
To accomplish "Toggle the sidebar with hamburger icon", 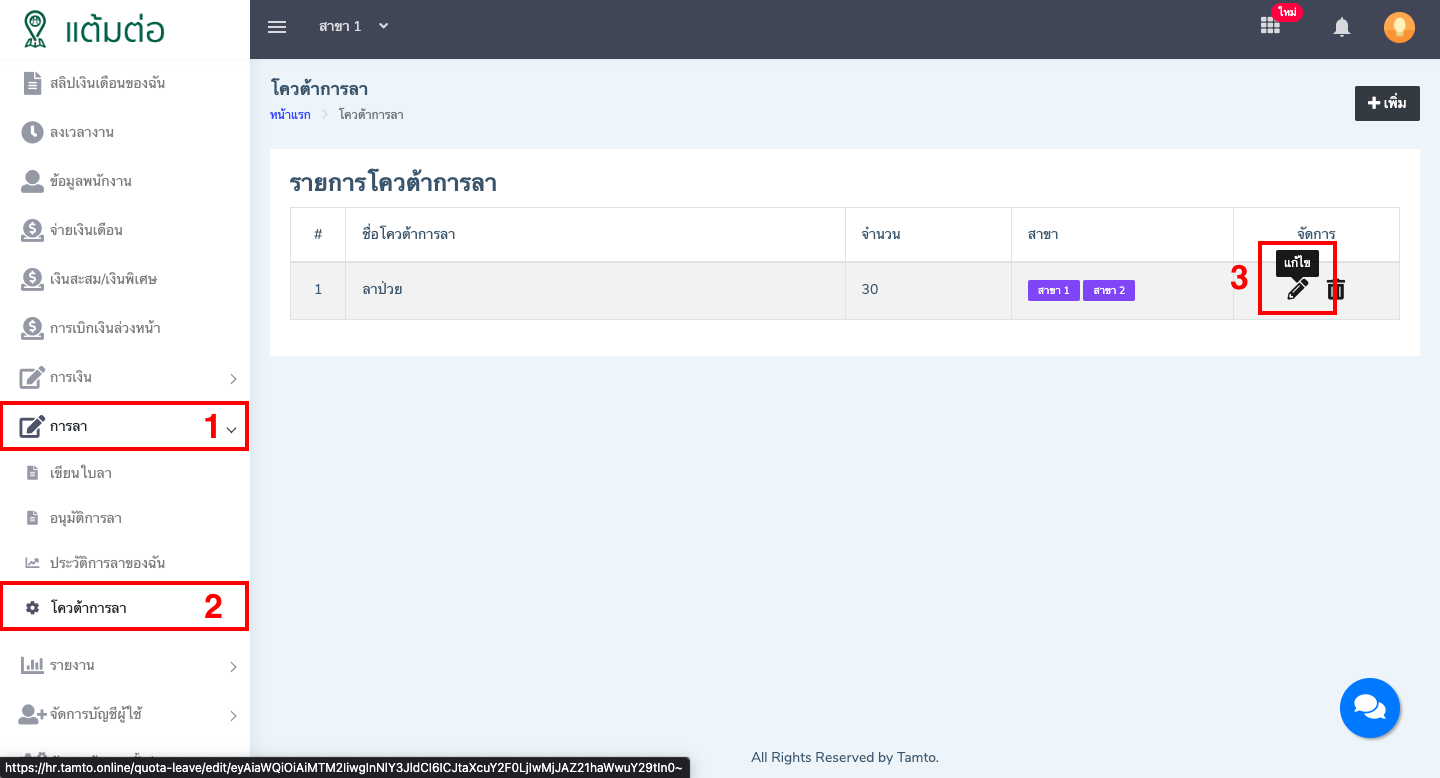I will [277, 27].
